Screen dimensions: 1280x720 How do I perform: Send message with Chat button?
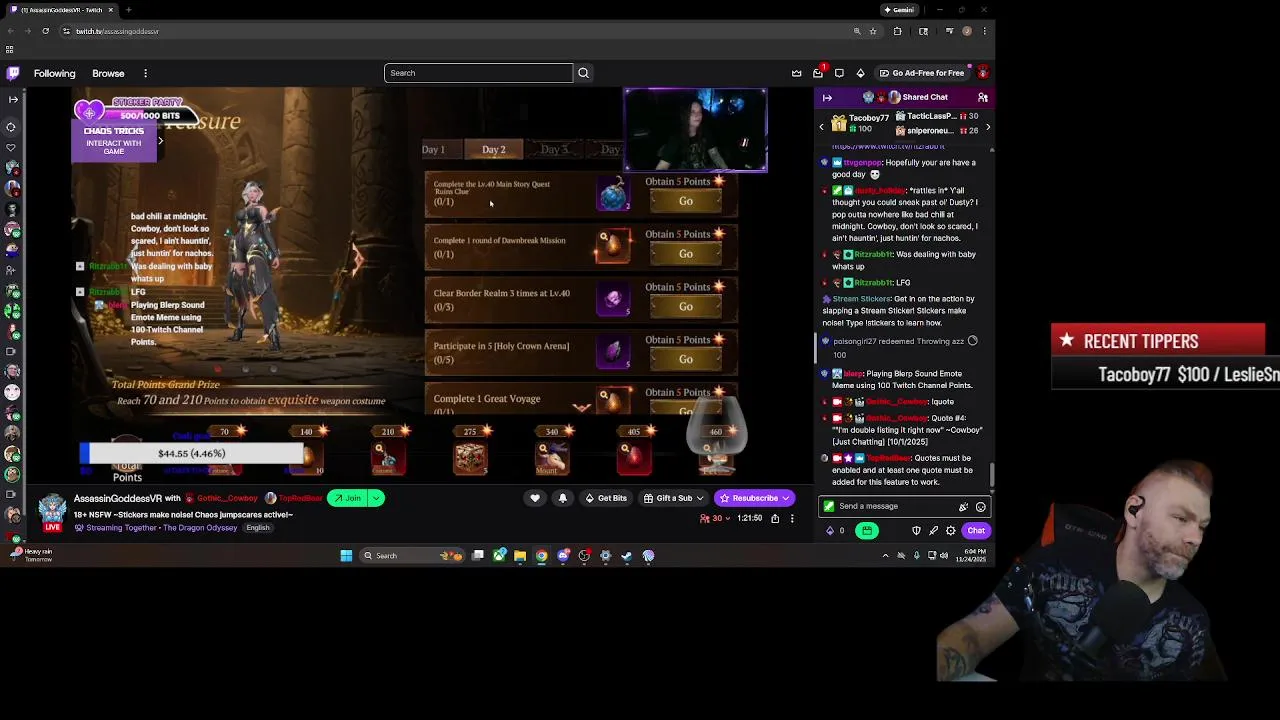tap(976, 531)
